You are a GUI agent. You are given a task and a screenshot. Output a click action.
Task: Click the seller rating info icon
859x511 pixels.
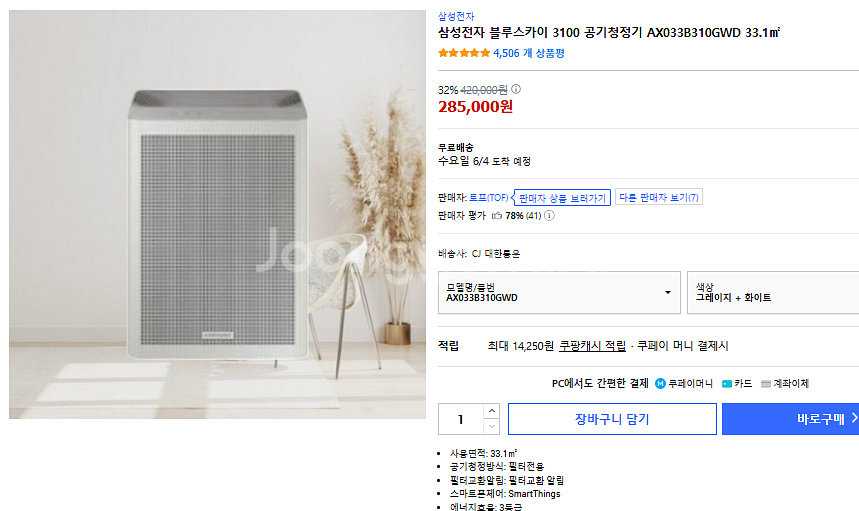tap(549, 215)
